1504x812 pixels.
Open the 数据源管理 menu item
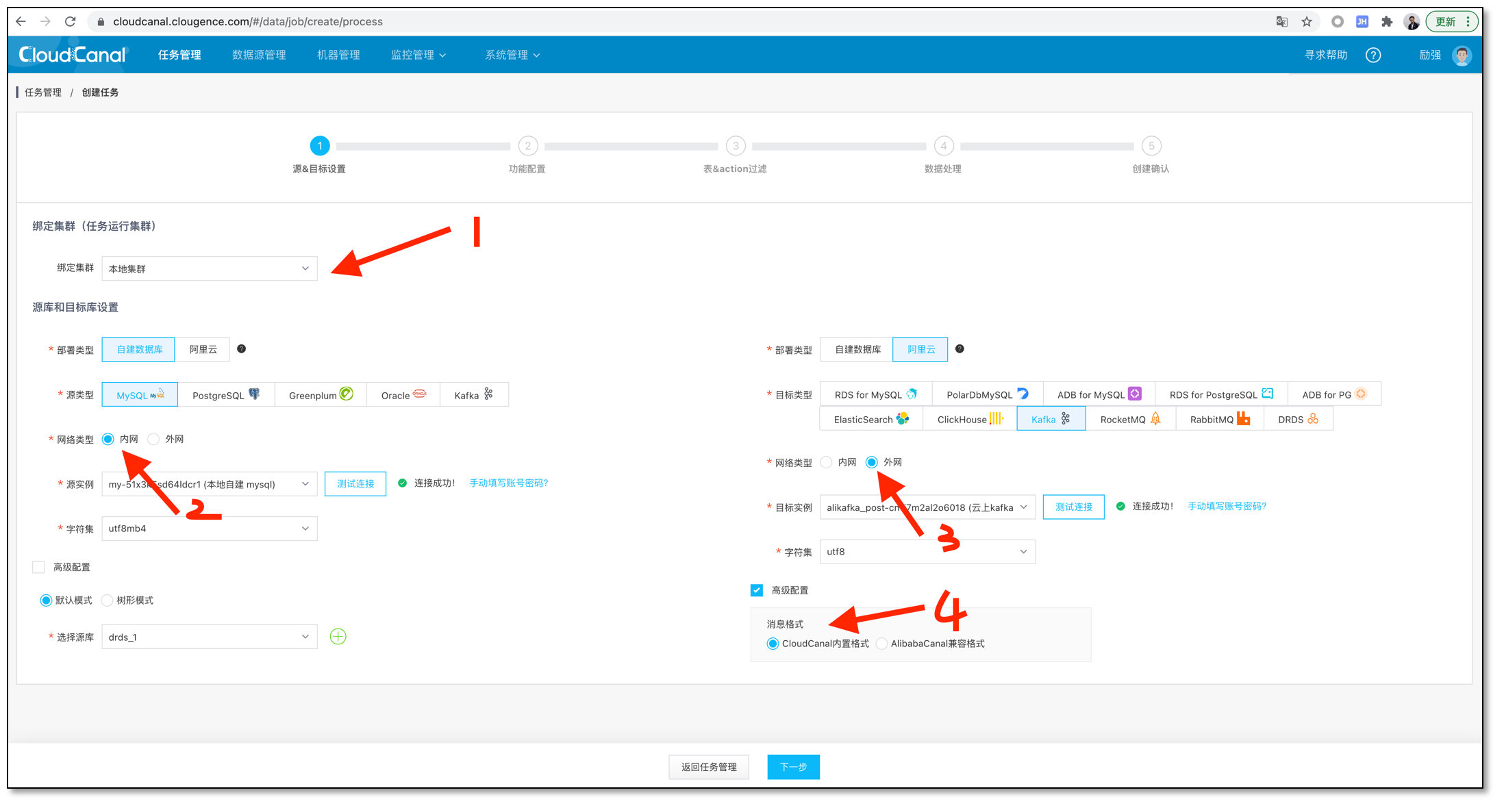[x=259, y=55]
